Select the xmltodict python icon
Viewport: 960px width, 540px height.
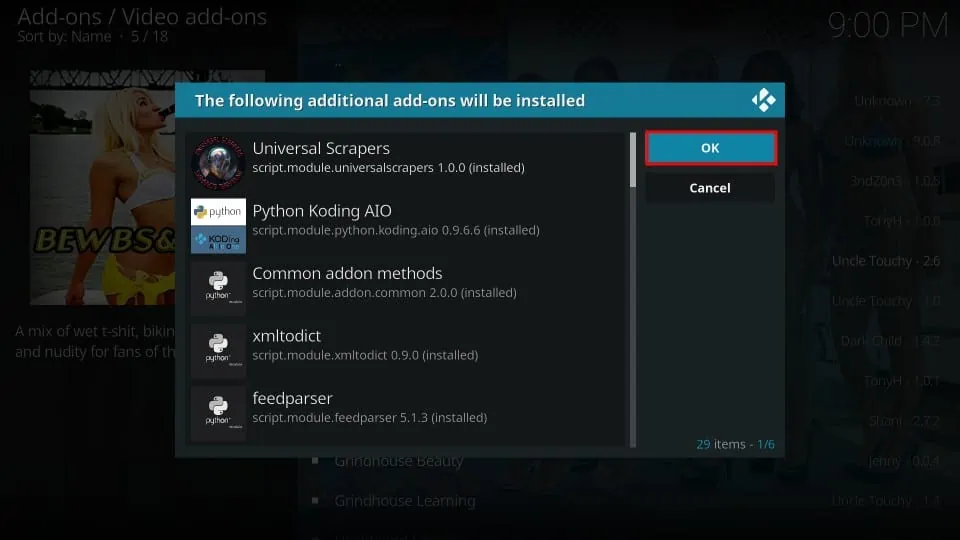click(218, 350)
